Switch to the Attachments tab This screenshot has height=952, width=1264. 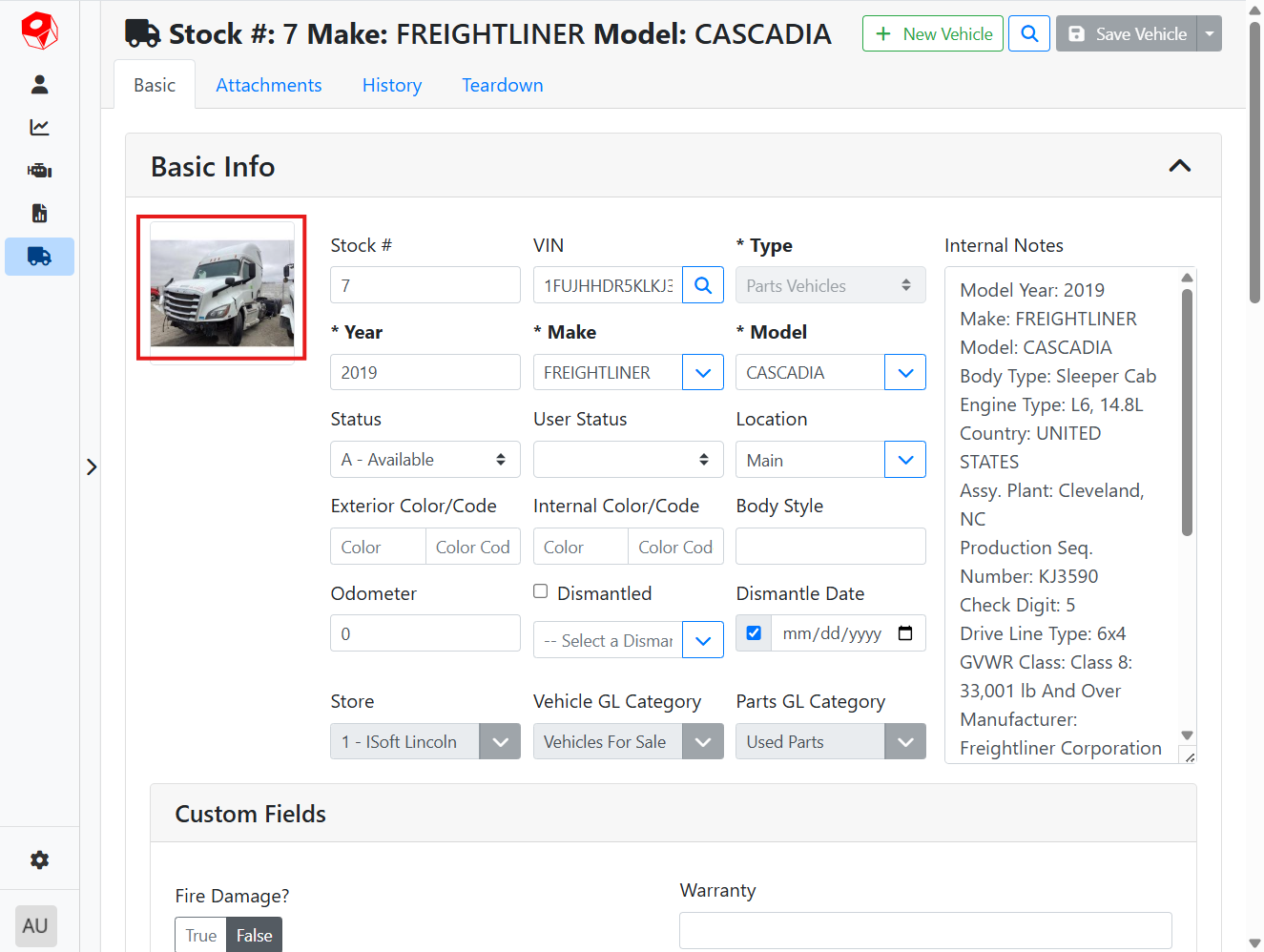pos(268,85)
